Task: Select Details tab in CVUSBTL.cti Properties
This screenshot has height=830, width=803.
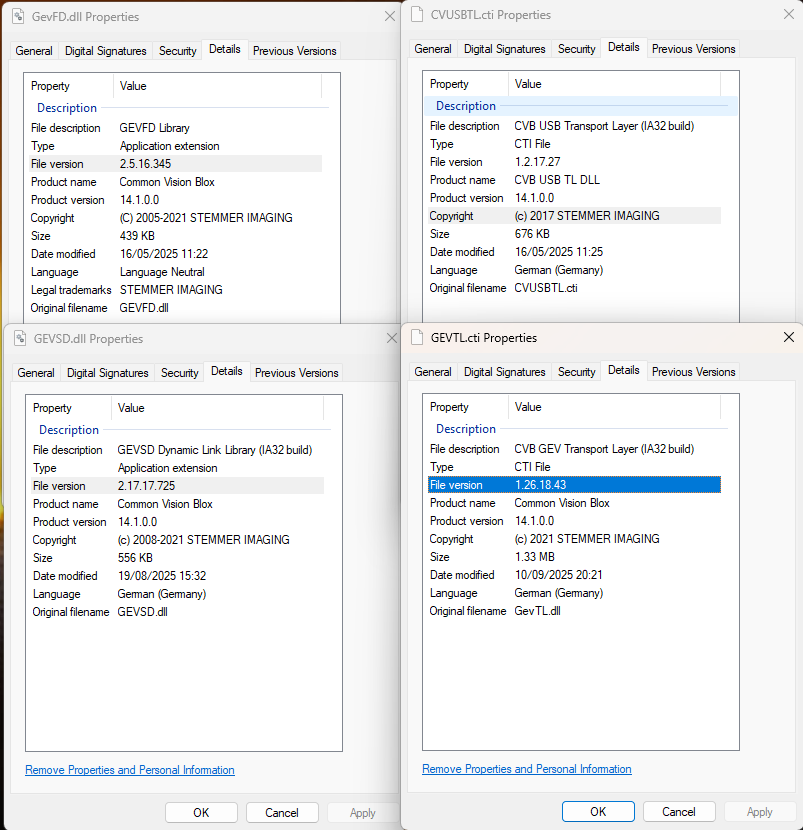Action: 624,47
